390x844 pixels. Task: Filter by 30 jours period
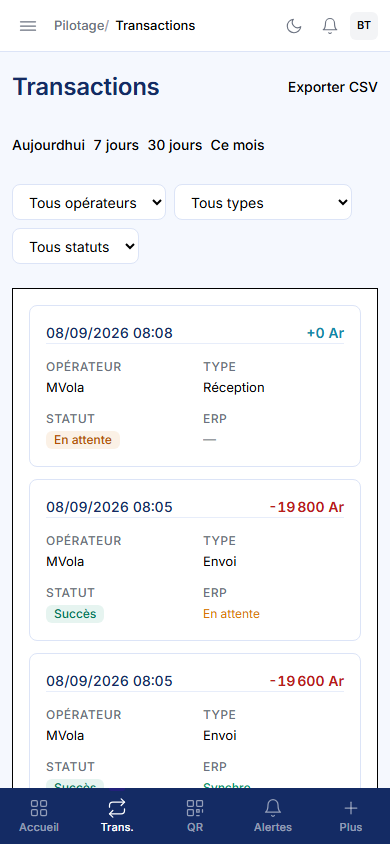tap(175, 145)
